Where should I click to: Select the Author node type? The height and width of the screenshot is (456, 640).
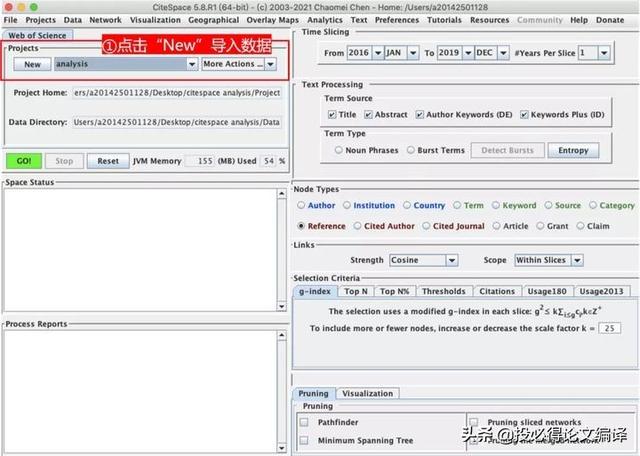point(301,205)
